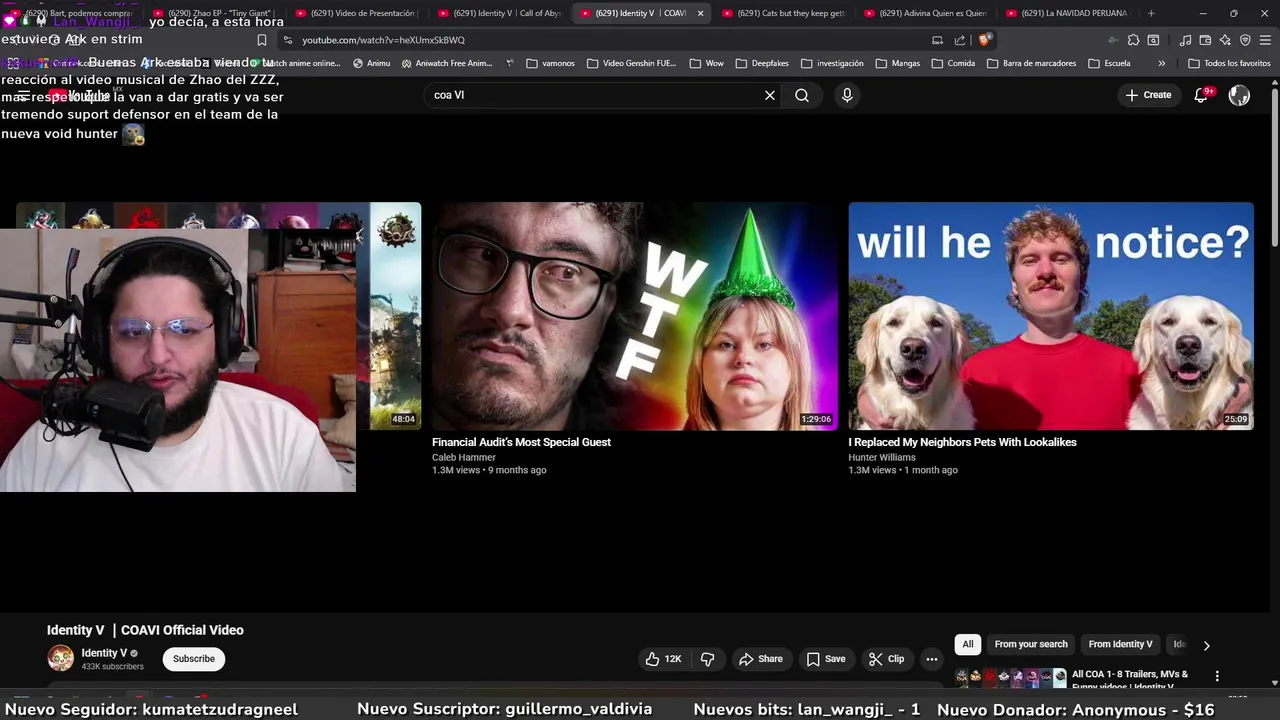Screen dimensions: 1280x720
Task: Click the Save button
Action: pos(826,659)
